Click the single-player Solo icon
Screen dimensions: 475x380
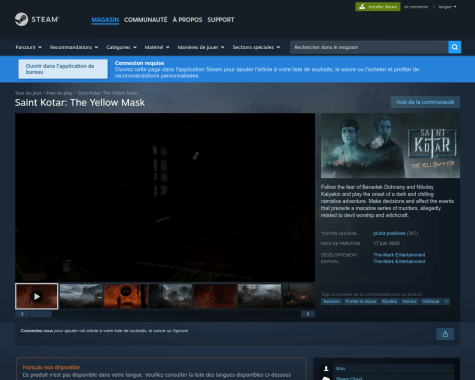326,368
